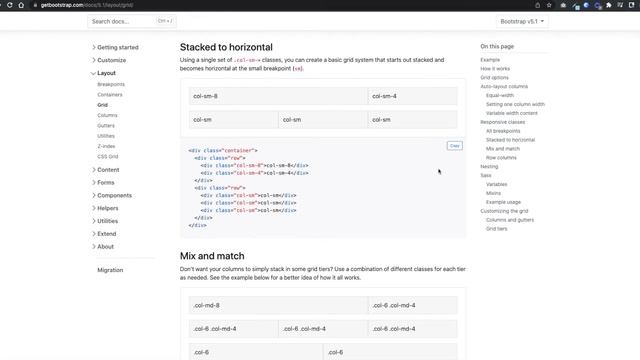Image resolution: width=640 pixels, height=360 pixels.
Task: Jump to Grid options
Action: pyautogui.click(x=494, y=78)
